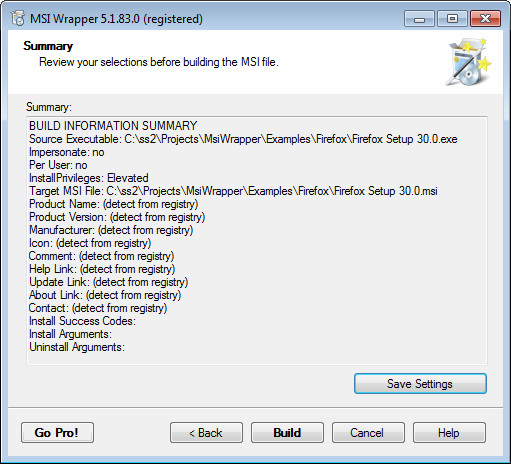Cancel the MSI Wrapper wizard
Viewport: 511px width, 464px height.
[x=368, y=433]
